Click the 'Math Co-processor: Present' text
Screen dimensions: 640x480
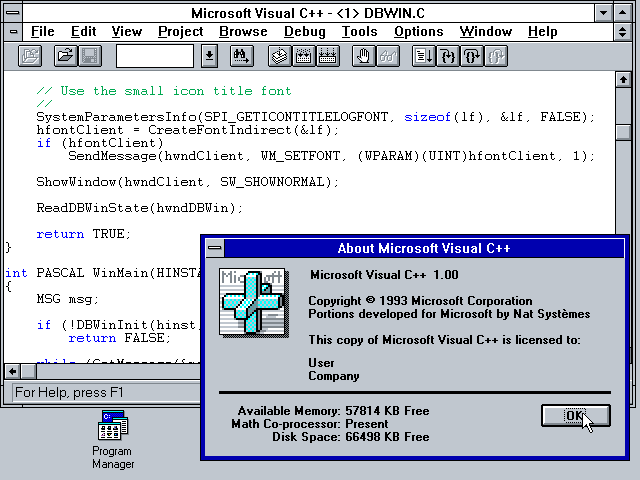coord(310,424)
